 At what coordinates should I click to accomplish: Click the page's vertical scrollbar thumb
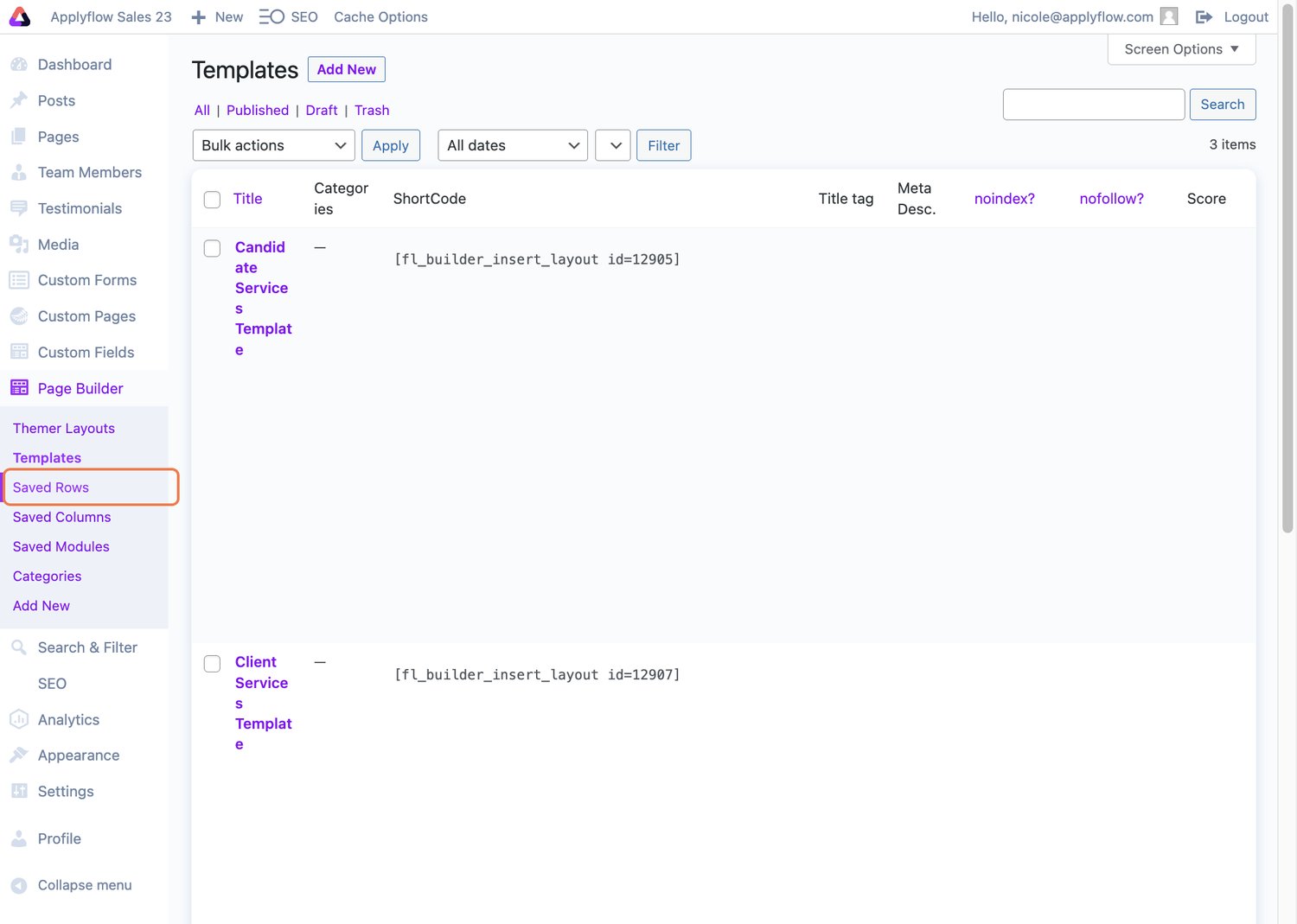pyautogui.click(x=1287, y=268)
